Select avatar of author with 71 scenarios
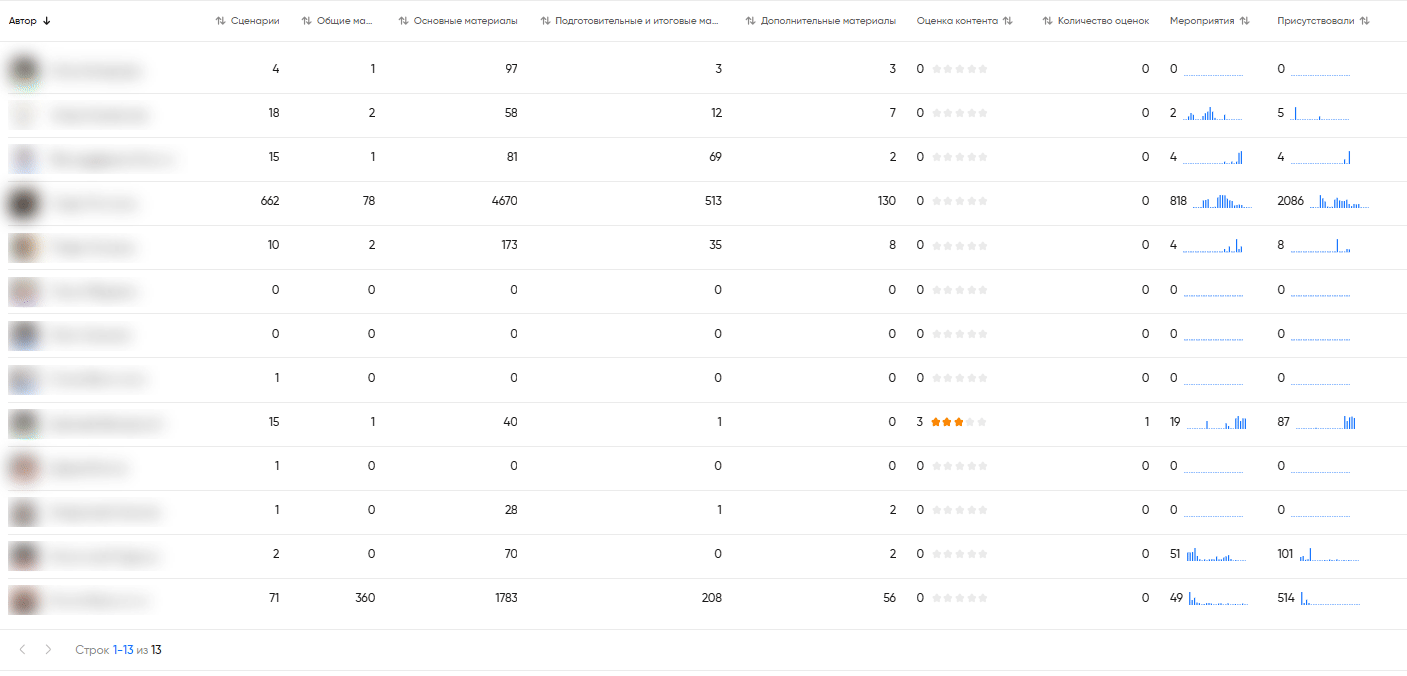The height and width of the screenshot is (676, 1407). coord(23,599)
